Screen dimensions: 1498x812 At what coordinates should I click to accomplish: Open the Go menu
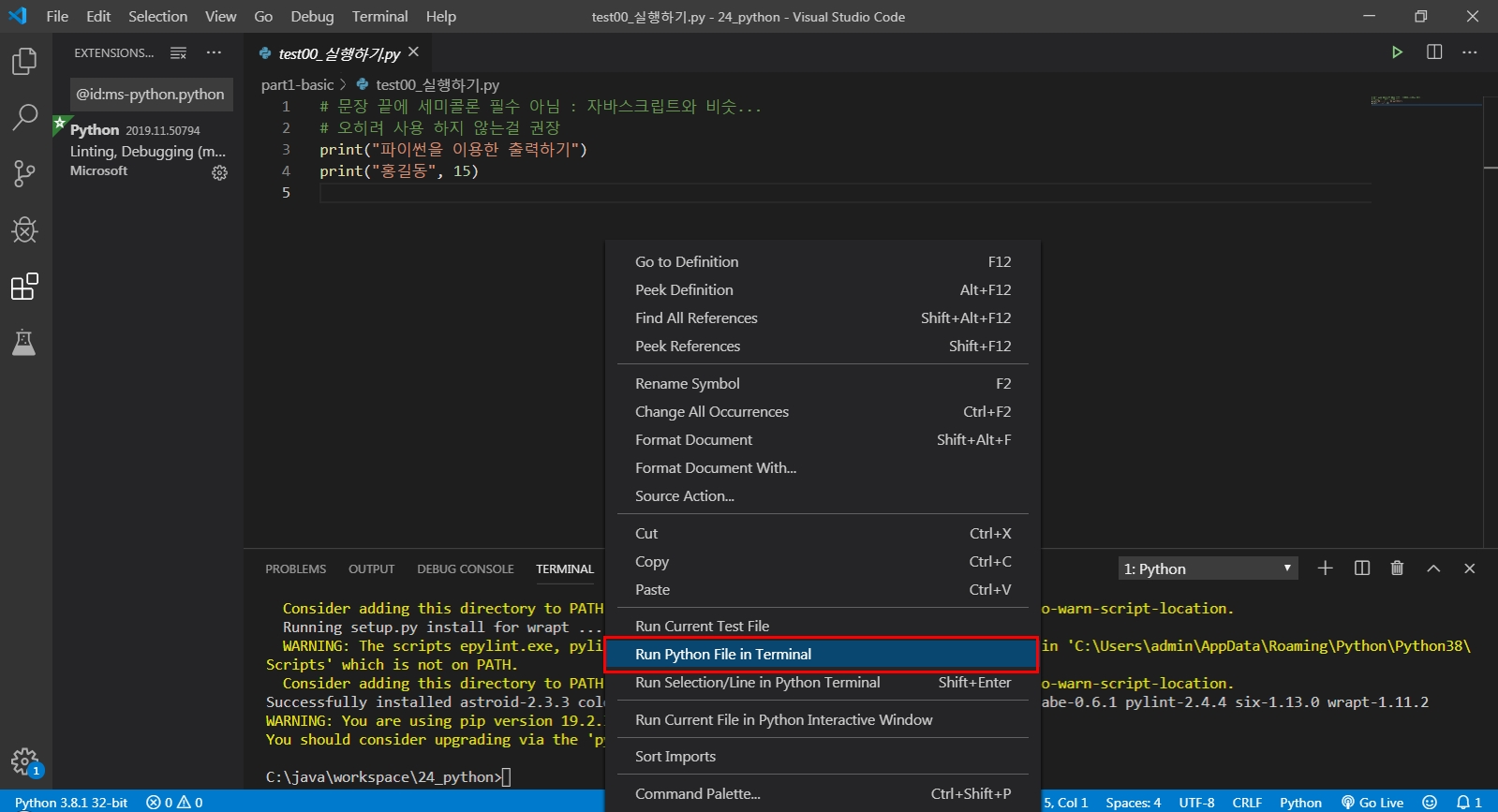point(263,16)
